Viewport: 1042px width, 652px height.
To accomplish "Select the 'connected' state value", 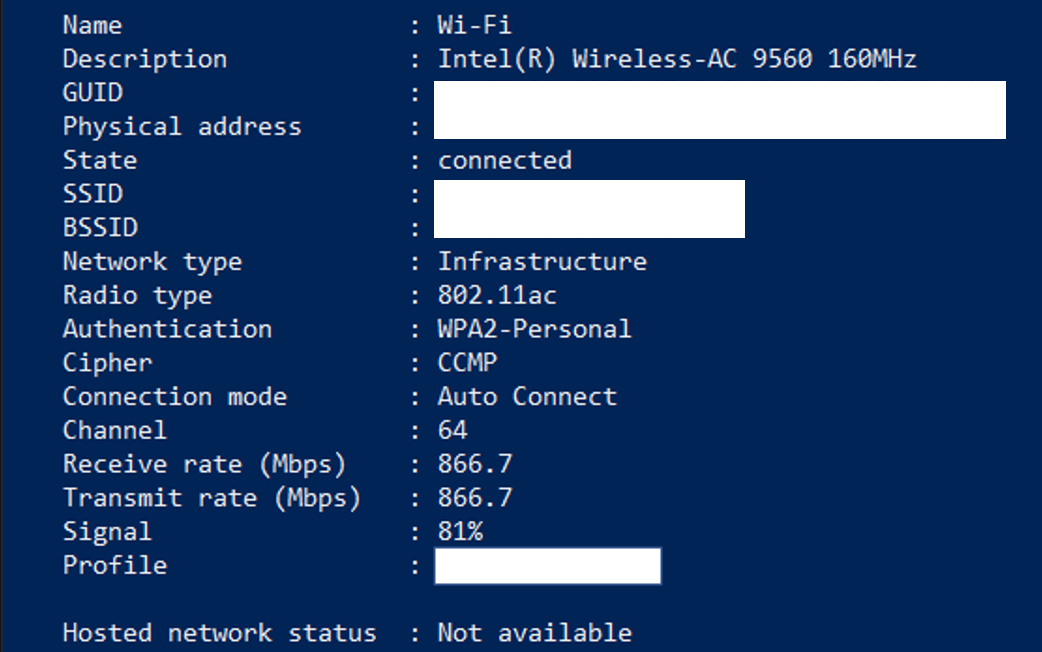I will point(505,160).
